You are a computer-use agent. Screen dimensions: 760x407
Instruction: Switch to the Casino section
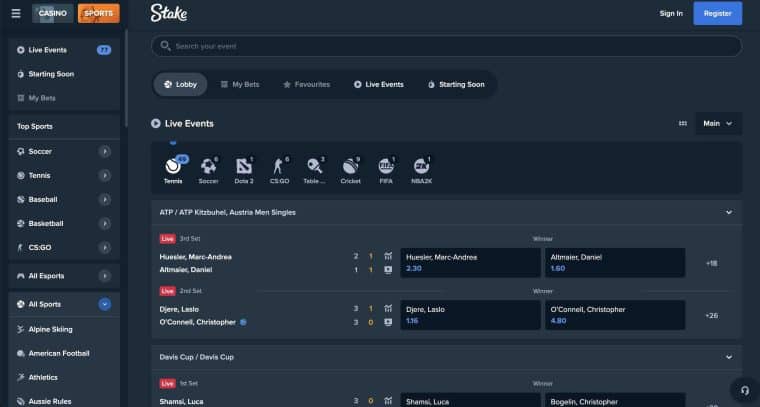pos(53,14)
